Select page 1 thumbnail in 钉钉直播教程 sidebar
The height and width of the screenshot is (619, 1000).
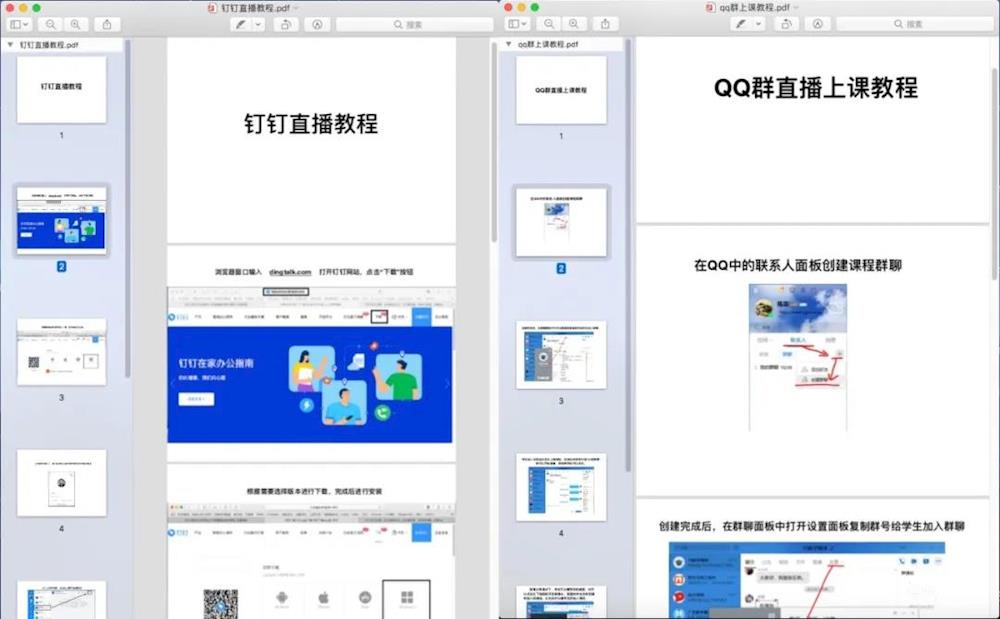point(61,89)
